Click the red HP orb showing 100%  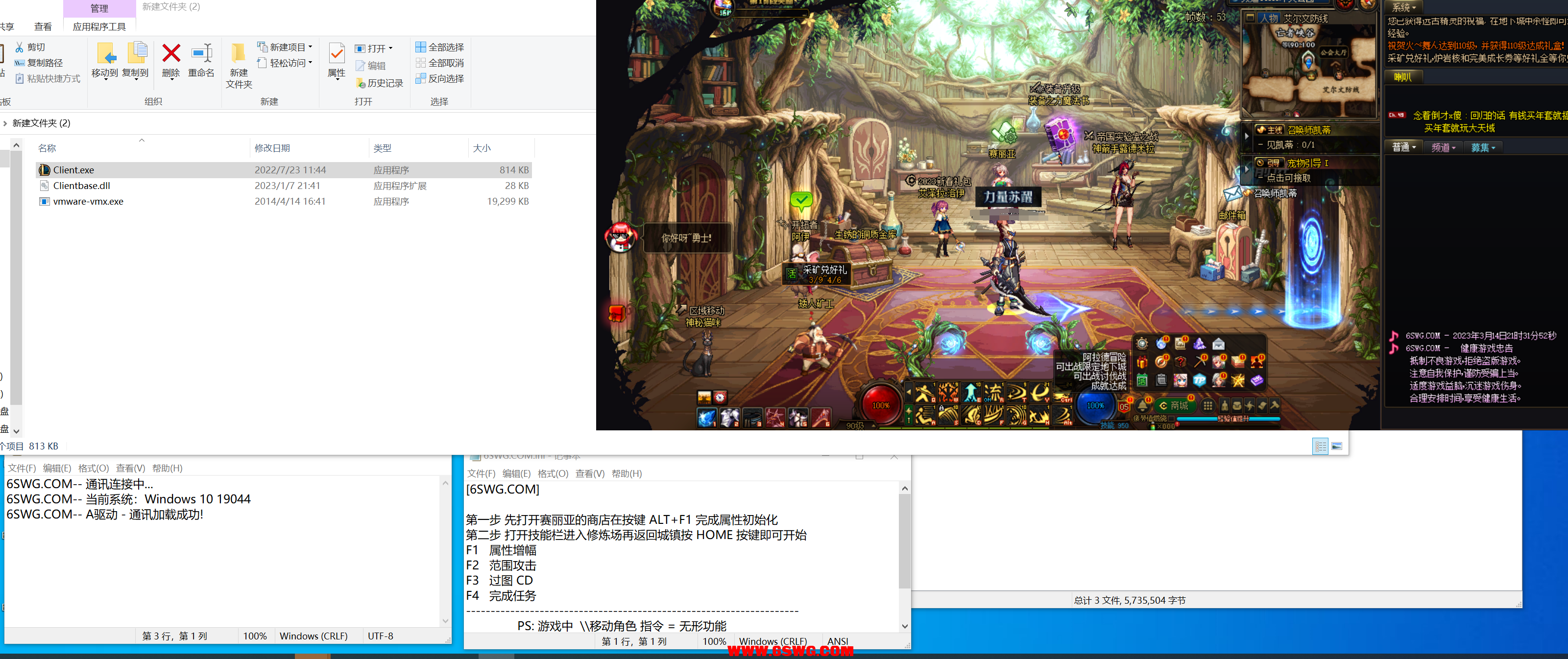(881, 405)
